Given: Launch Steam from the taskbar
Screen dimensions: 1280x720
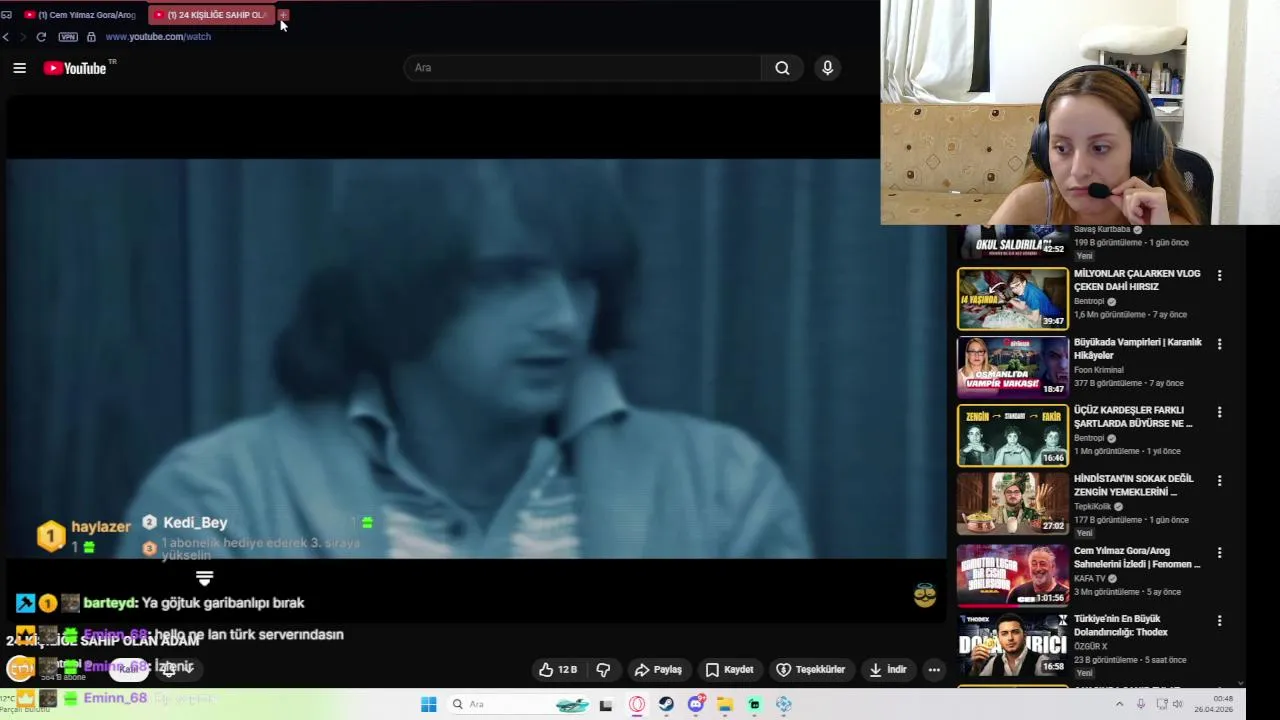Looking at the screenshot, I should pyautogui.click(x=666, y=705).
